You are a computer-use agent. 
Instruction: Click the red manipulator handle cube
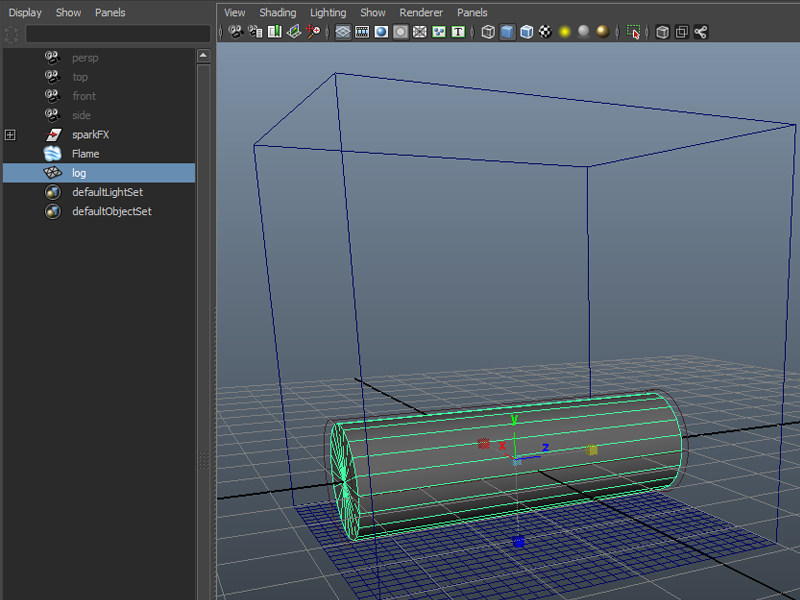(484, 444)
